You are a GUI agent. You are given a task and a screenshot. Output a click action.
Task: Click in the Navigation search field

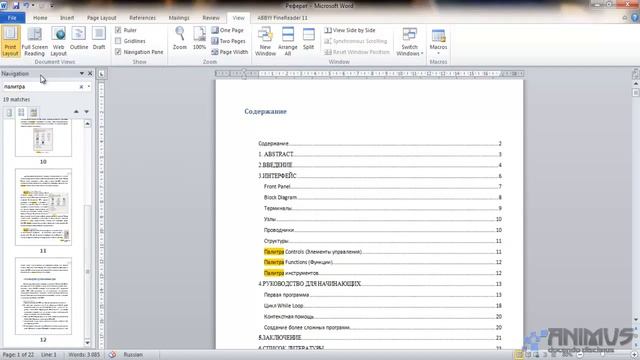coord(40,87)
